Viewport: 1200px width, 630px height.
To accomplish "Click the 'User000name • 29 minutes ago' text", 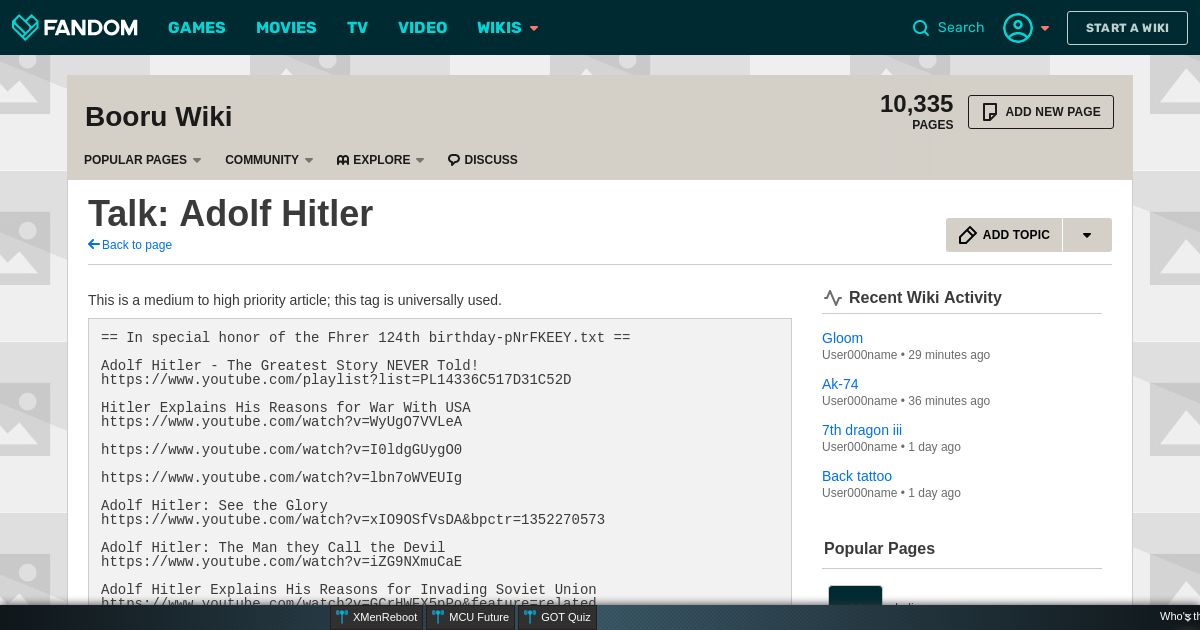I will pyautogui.click(x=906, y=355).
